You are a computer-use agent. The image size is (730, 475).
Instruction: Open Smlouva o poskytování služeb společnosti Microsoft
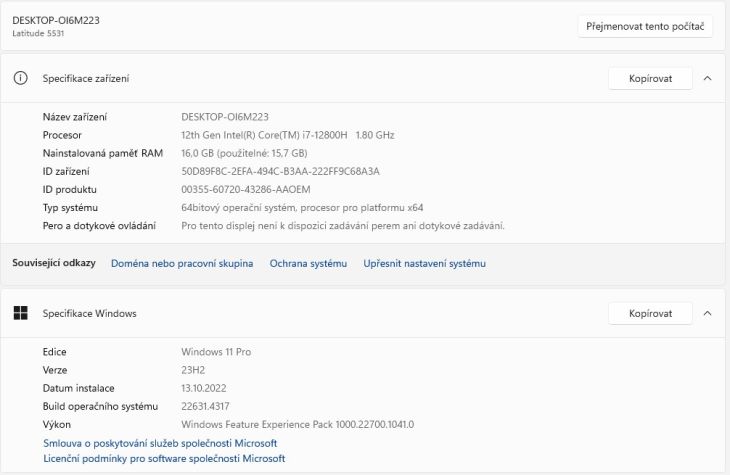pos(160,443)
